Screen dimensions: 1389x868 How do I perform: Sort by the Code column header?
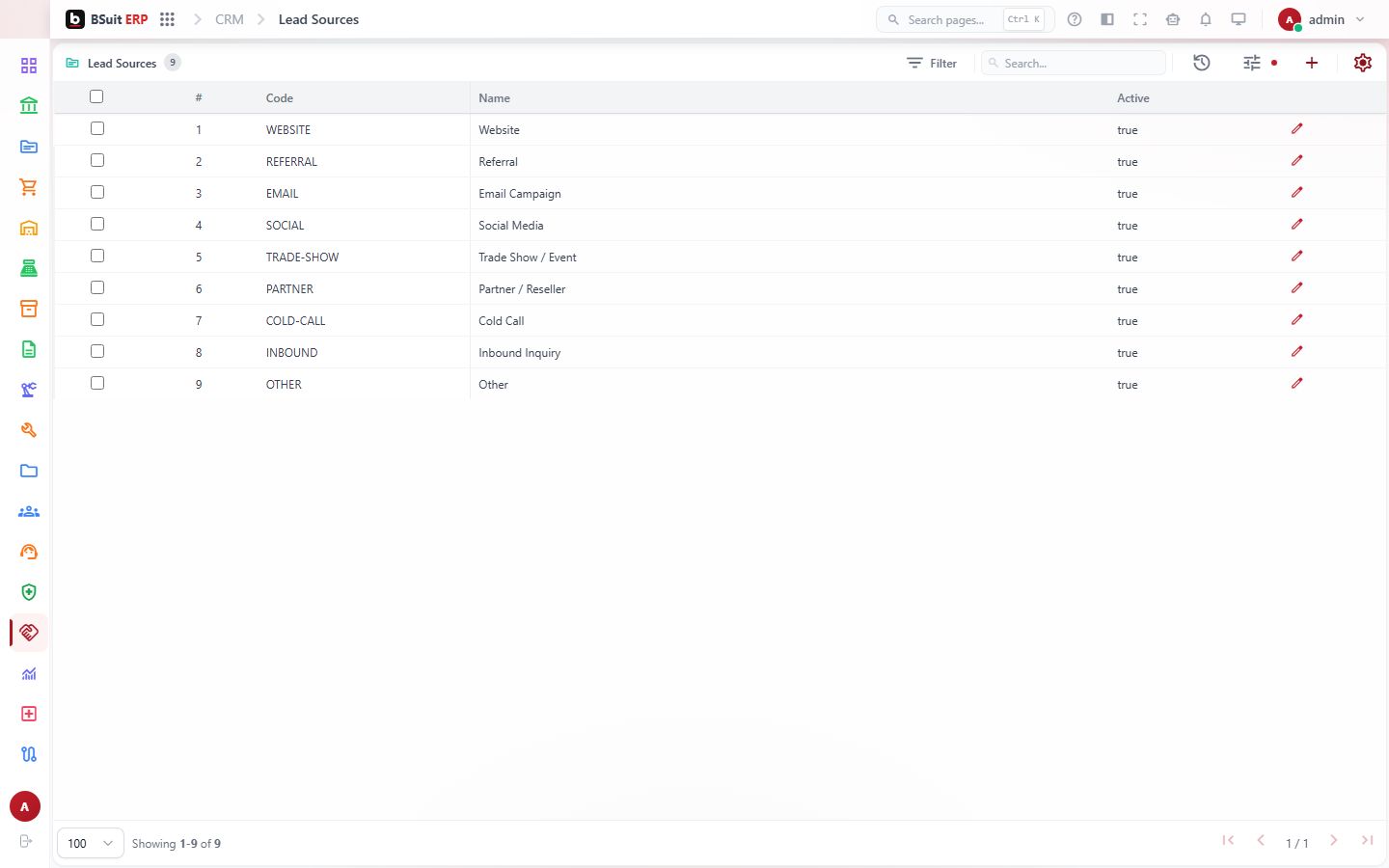pos(280,98)
